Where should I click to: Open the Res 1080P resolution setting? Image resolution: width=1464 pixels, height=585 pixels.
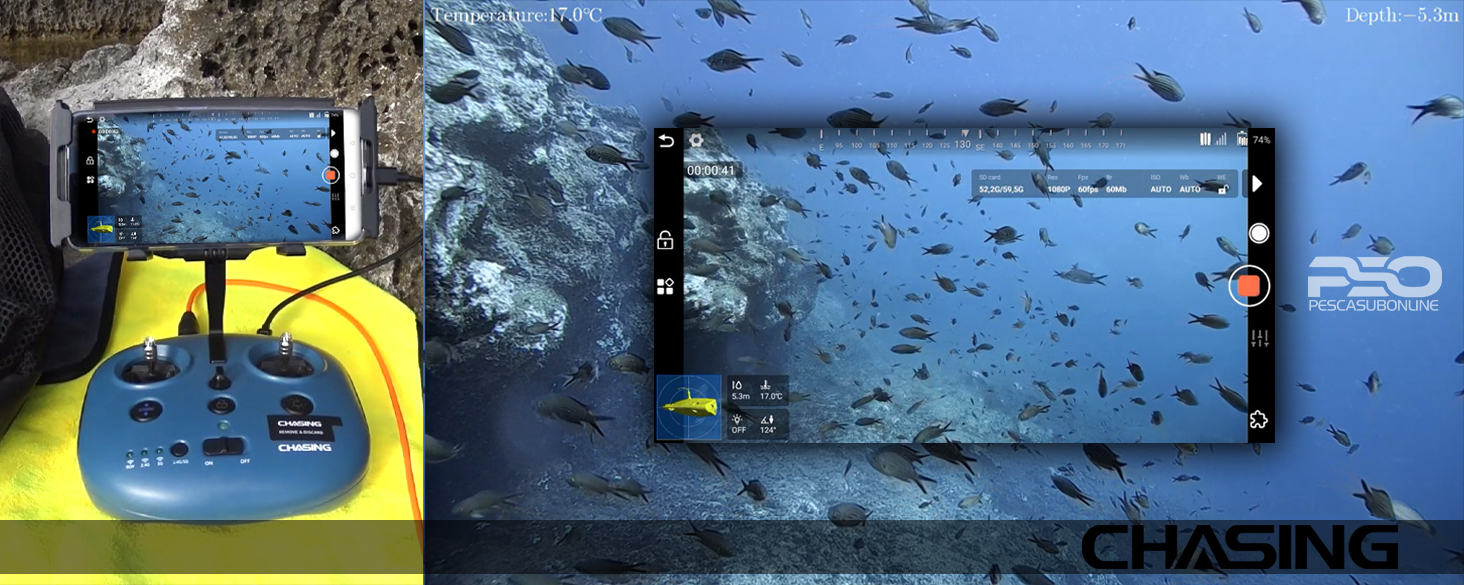pos(1058,184)
